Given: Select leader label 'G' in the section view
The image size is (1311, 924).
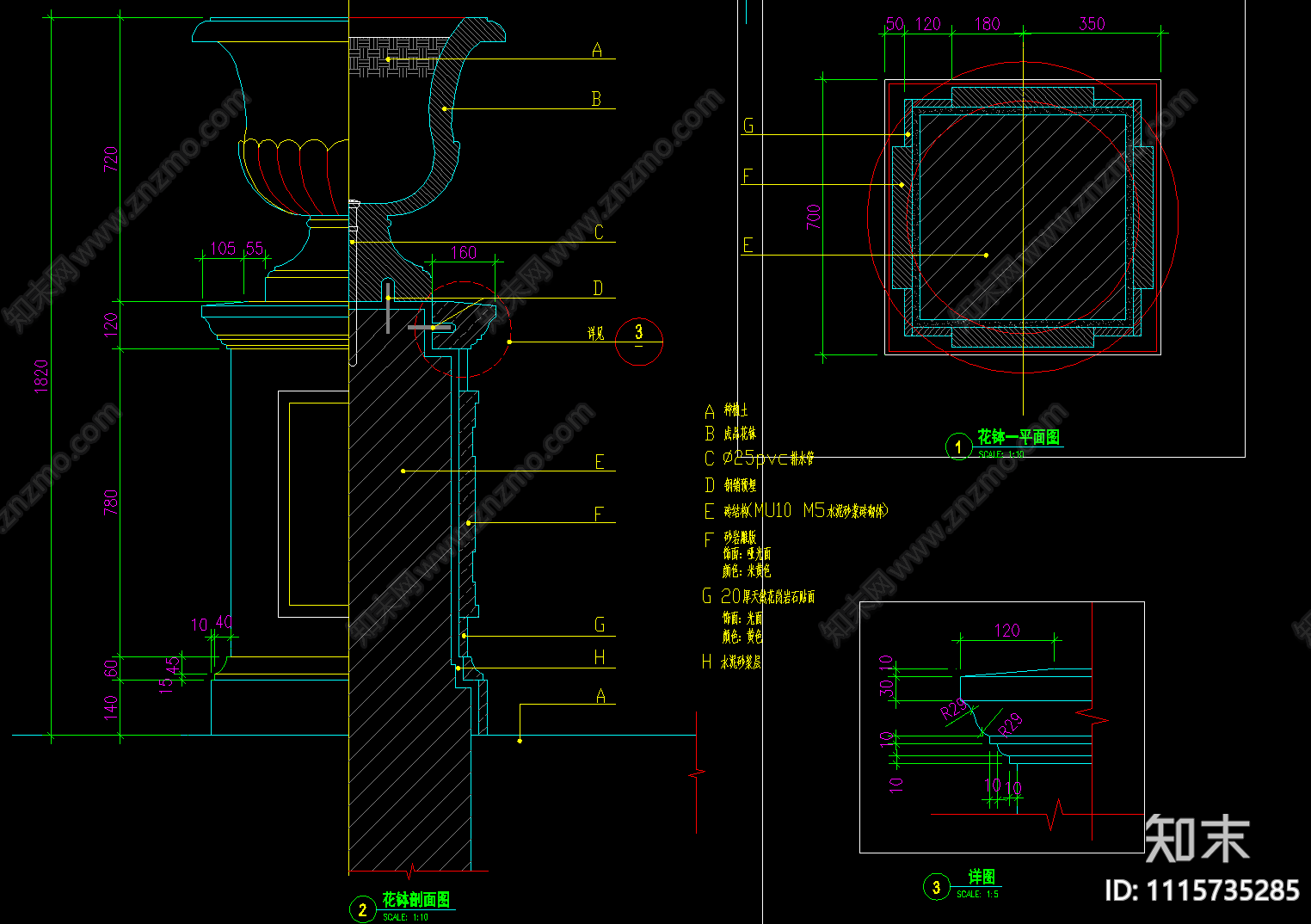Looking at the screenshot, I should (x=600, y=625).
